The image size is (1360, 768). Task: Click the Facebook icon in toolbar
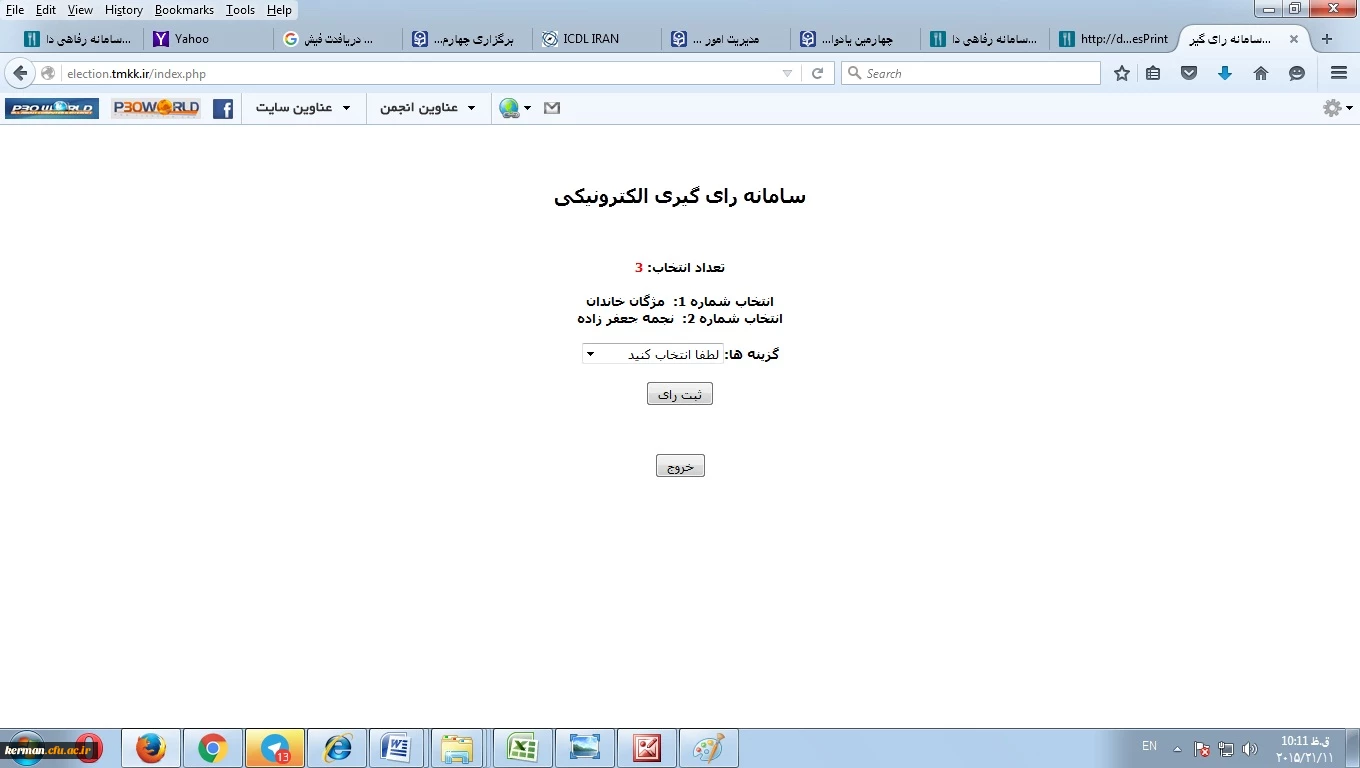pyautogui.click(x=223, y=109)
